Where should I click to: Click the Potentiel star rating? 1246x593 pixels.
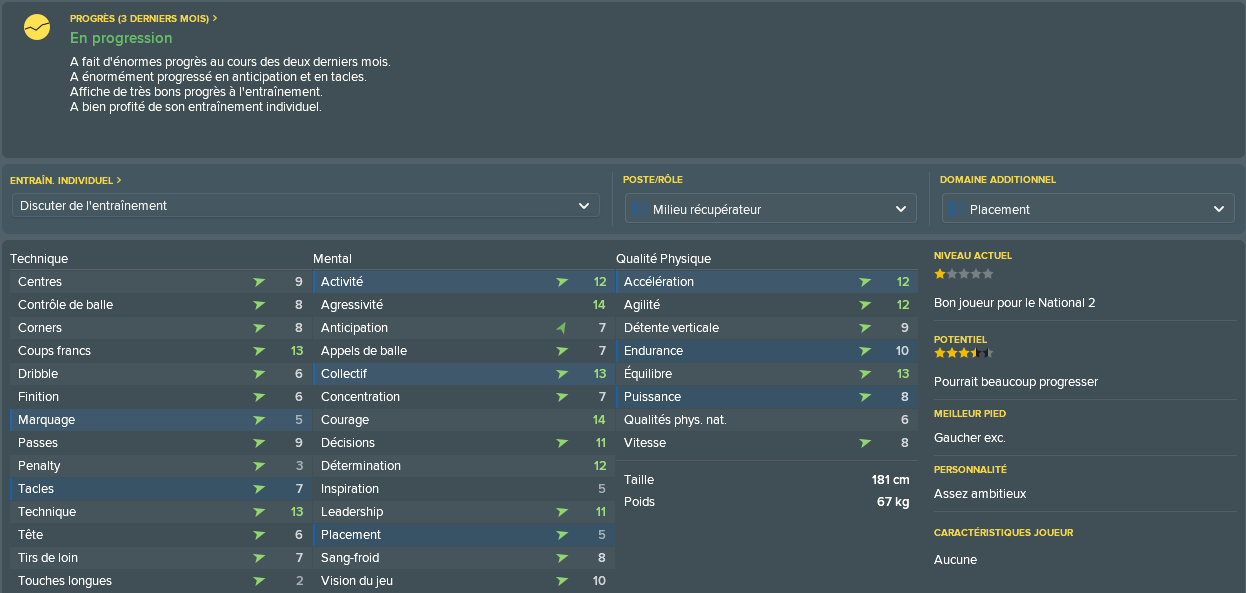(964, 353)
